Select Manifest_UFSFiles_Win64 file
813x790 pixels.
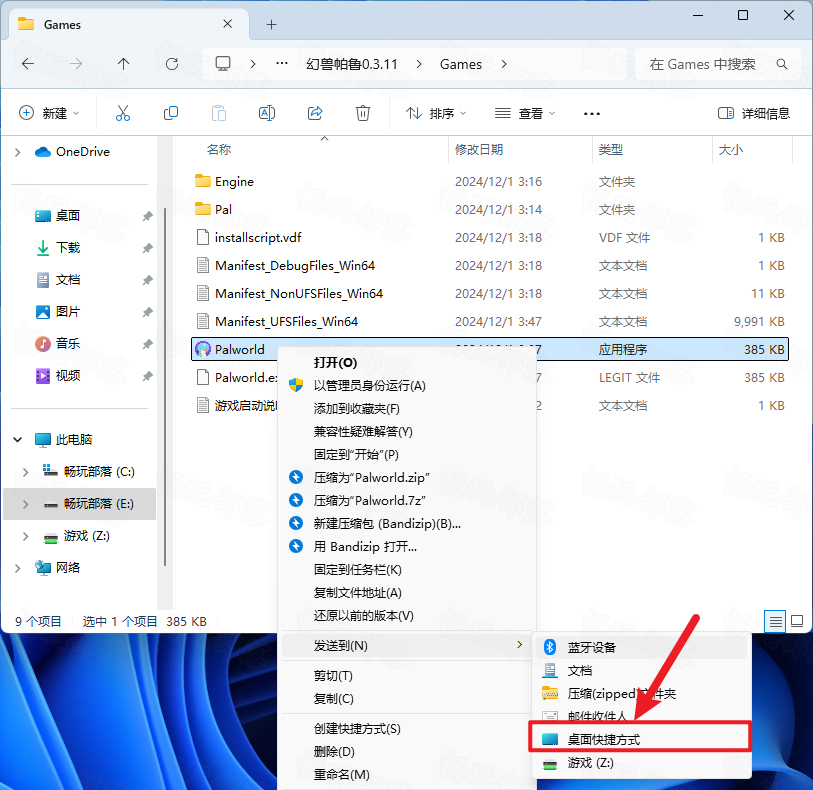click(x=490, y=321)
